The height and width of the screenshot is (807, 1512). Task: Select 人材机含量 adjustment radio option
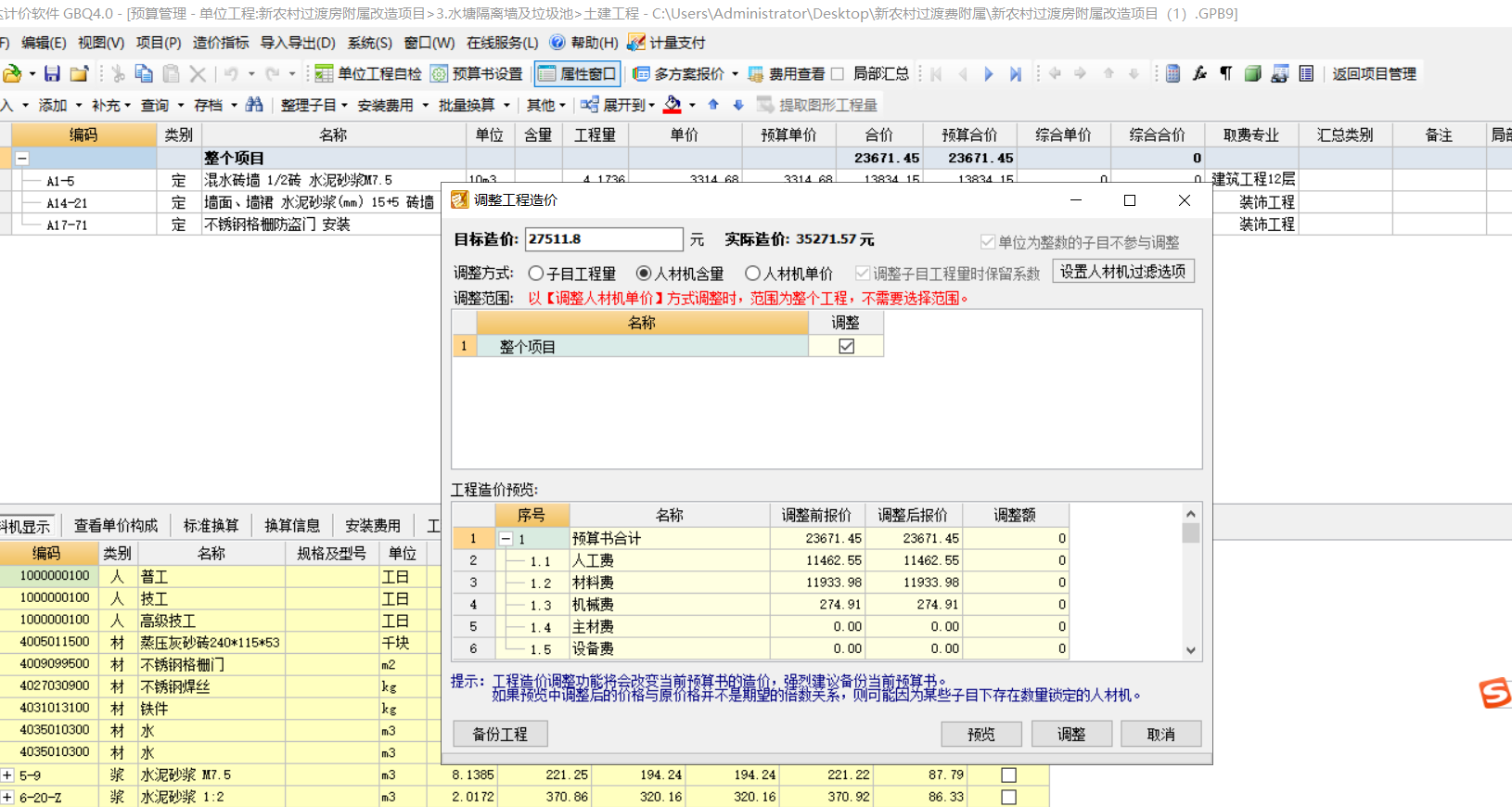(644, 273)
